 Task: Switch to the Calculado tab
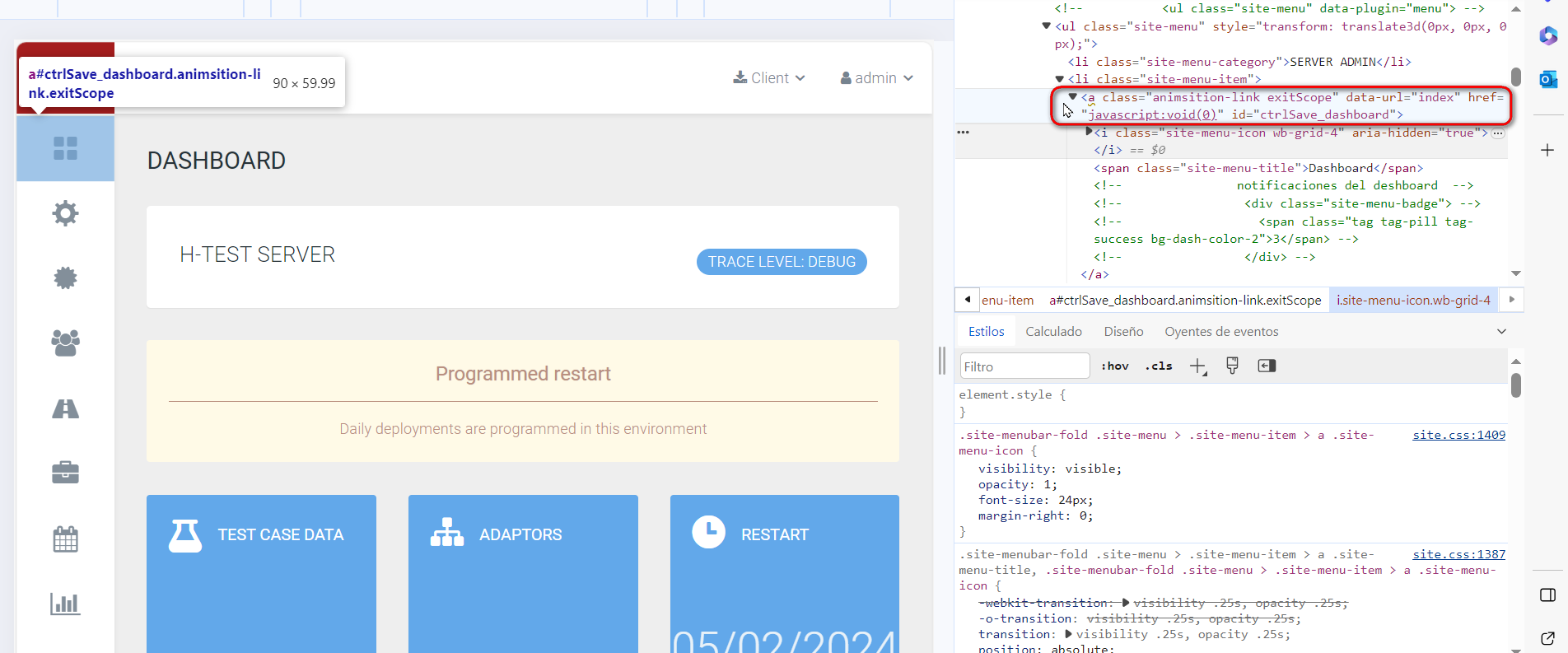[x=1053, y=332]
